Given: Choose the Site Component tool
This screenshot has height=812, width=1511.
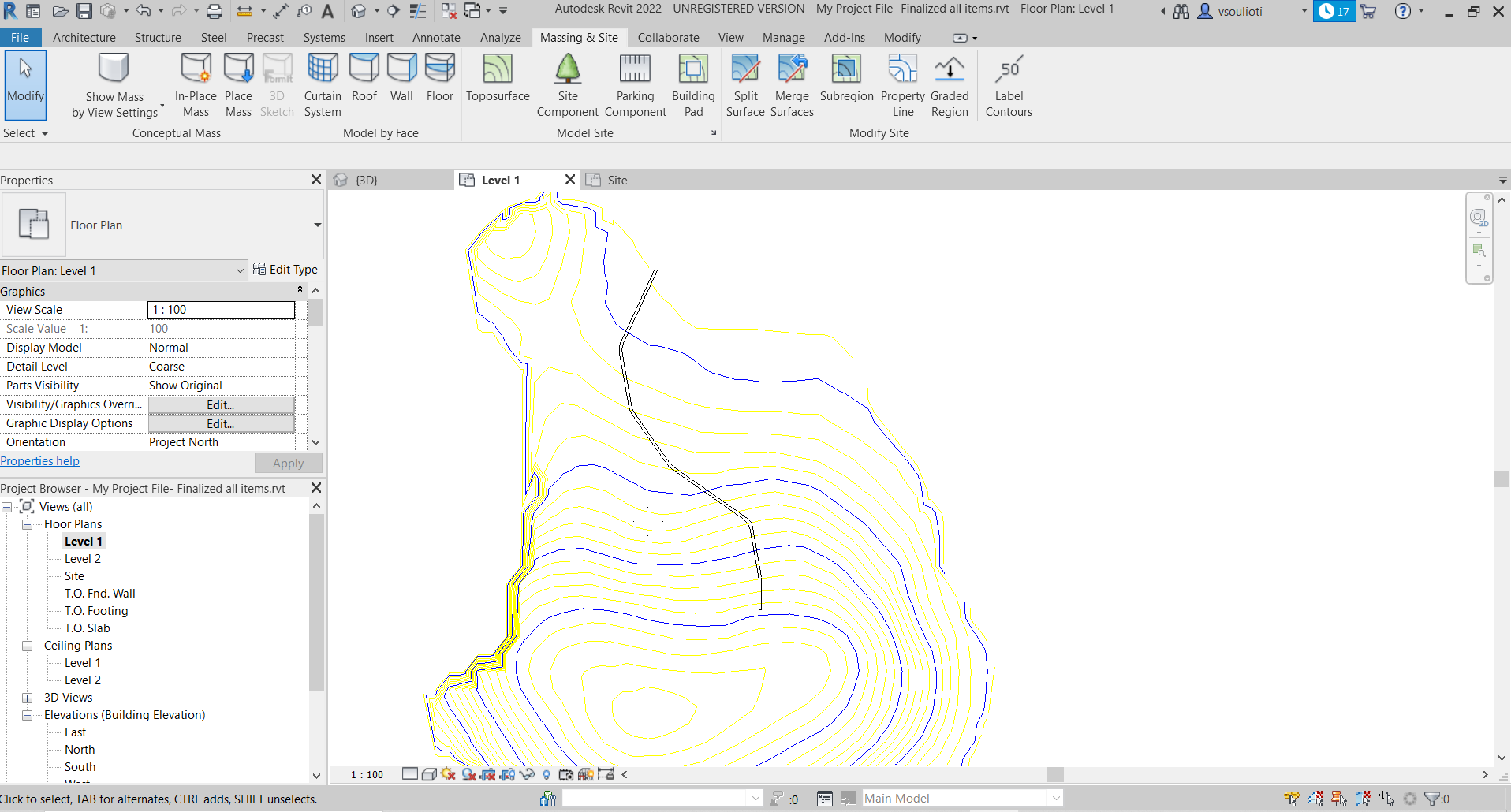Looking at the screenshot, I should click(568, 86).
